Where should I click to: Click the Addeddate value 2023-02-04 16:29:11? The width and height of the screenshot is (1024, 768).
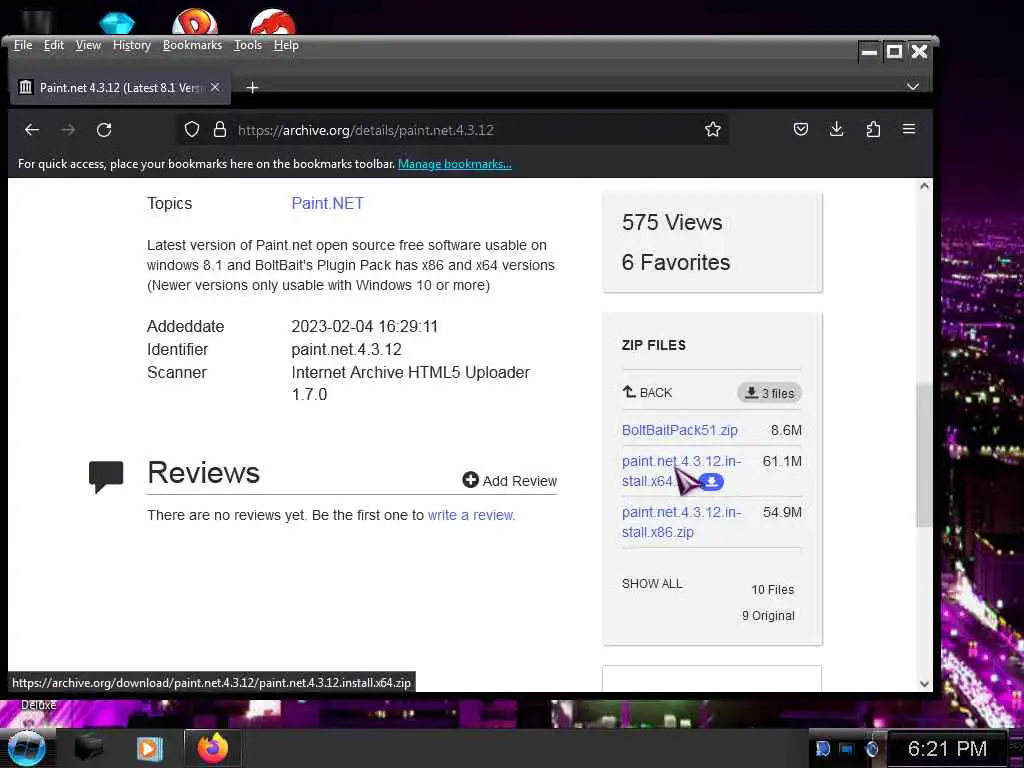[364, 327]
